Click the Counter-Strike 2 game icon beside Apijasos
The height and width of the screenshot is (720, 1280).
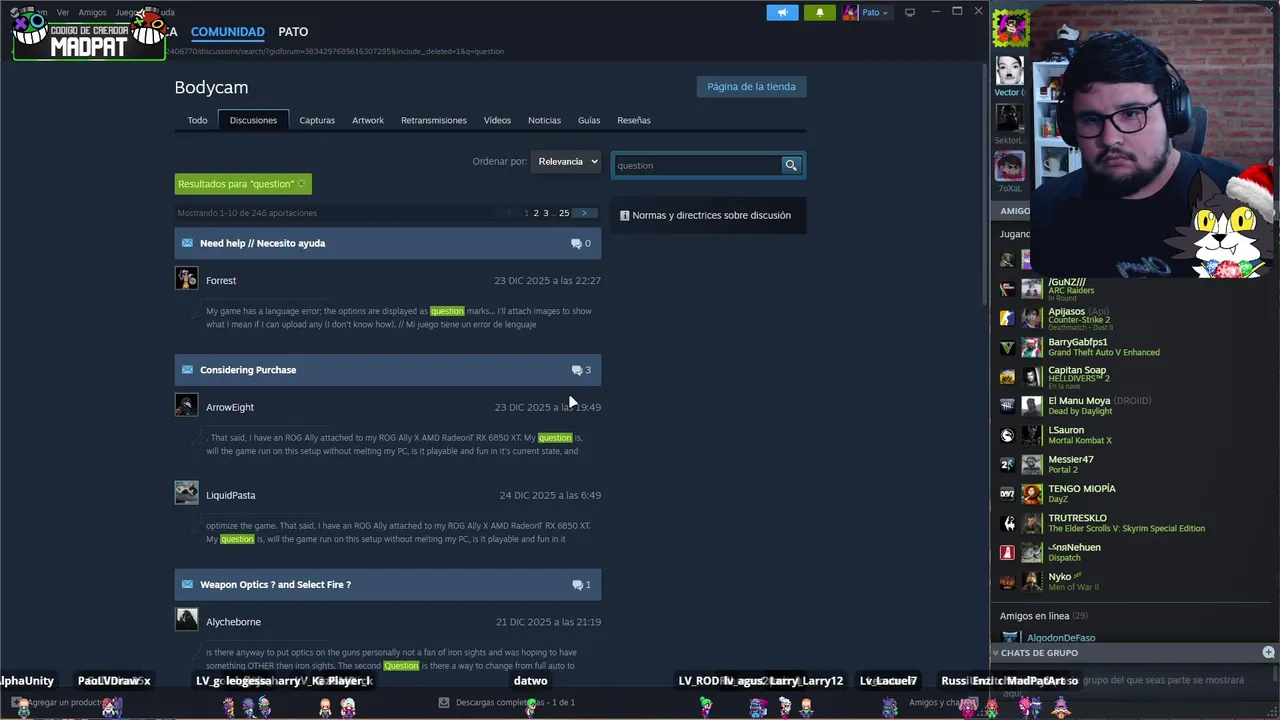pyautogui.click(x=1007, y=318)
